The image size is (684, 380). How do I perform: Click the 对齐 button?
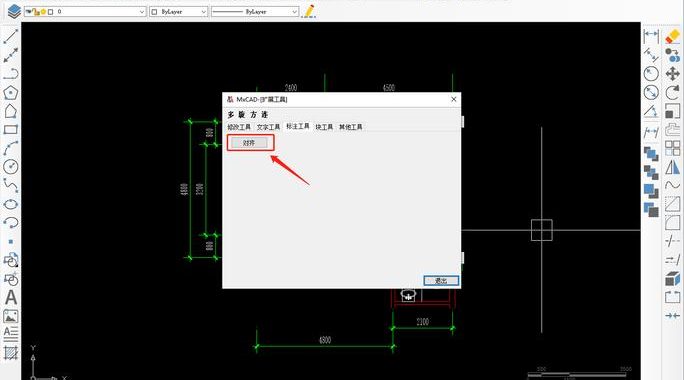249,143
